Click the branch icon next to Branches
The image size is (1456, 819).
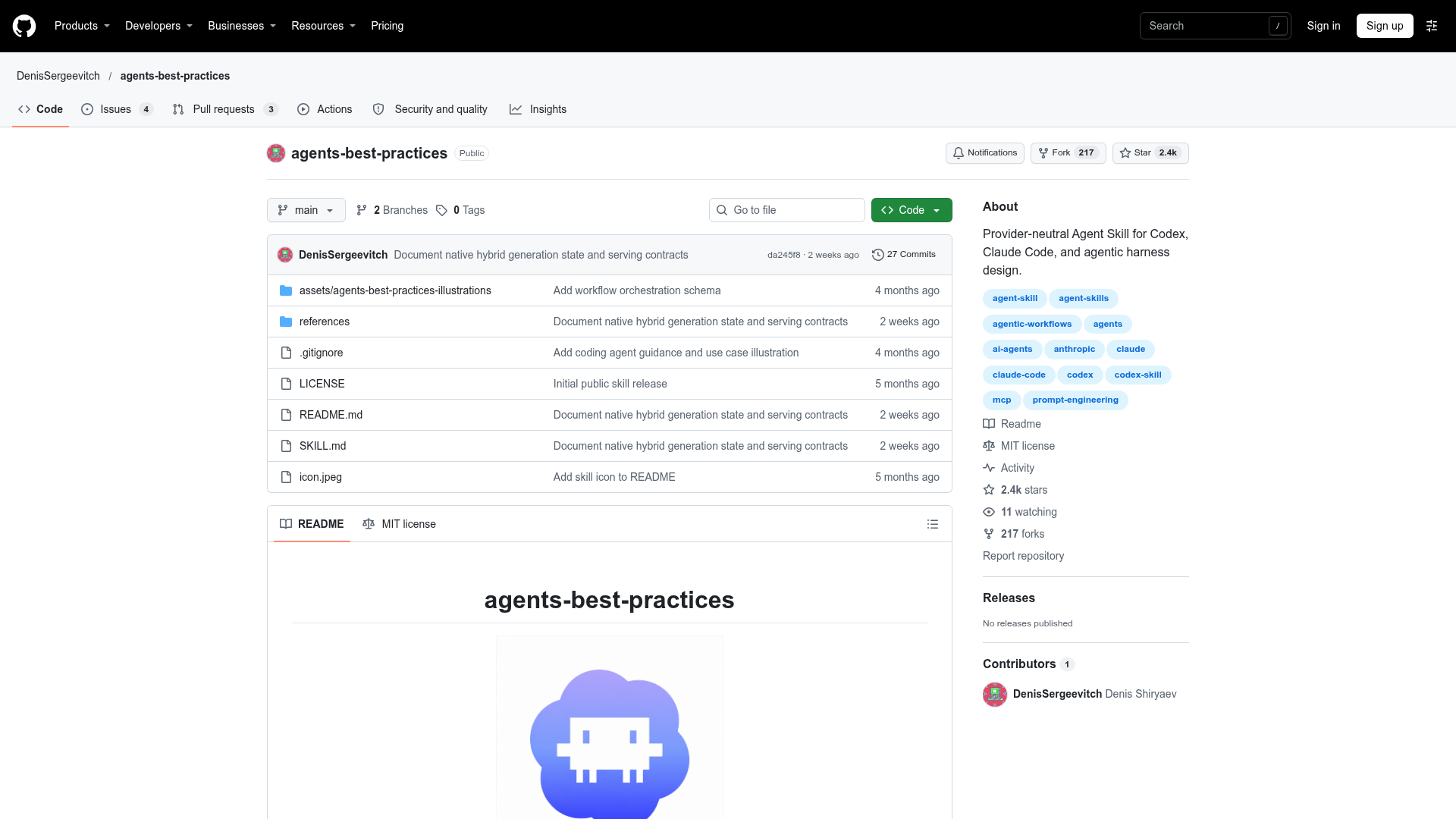(x=362, y=210)
